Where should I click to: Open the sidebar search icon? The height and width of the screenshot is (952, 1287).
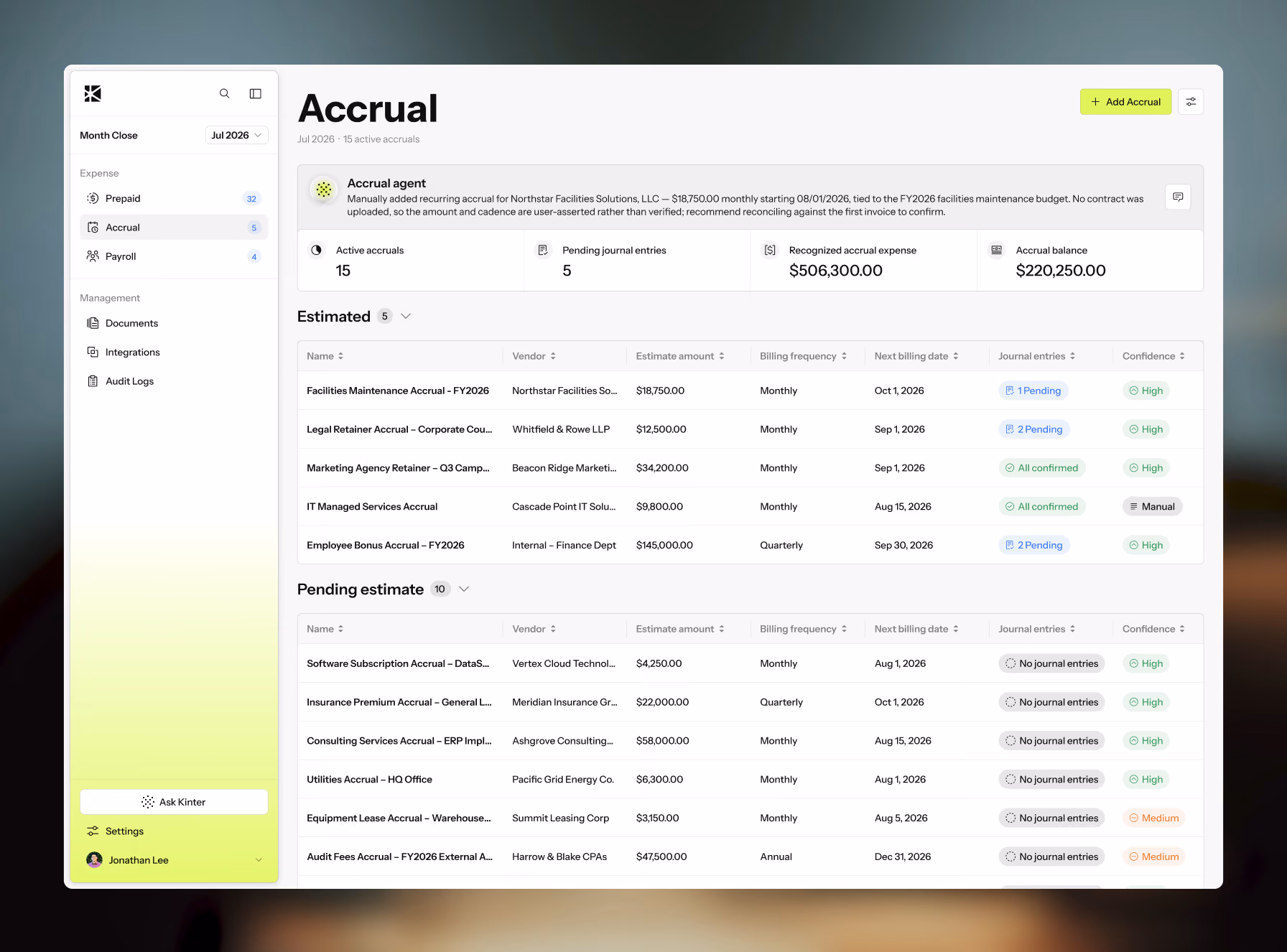pos(225,93)
